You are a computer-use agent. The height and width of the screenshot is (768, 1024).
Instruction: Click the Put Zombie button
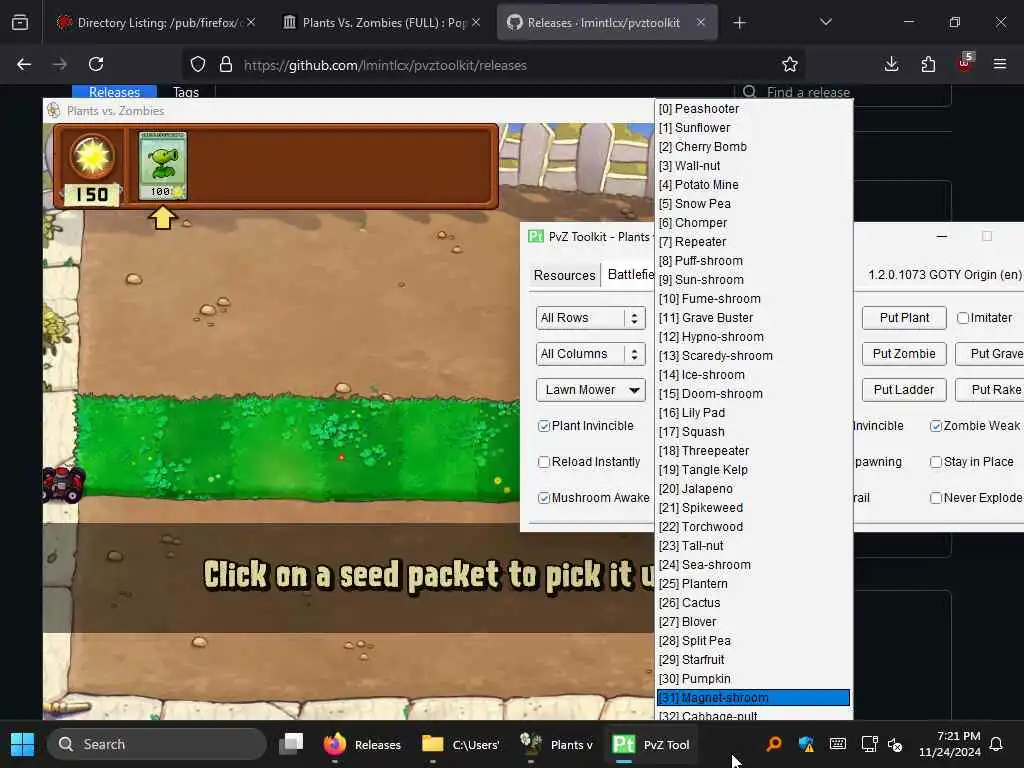(904, 354)
